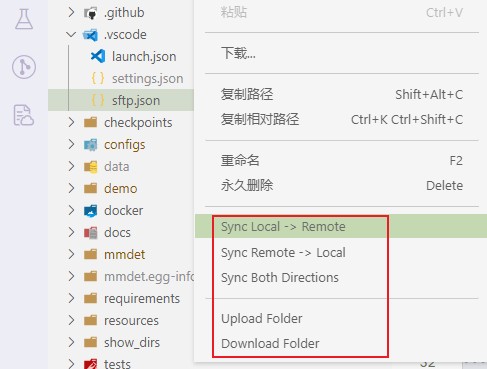Click the braces icon beside sftp.json
Screen dimensions: 487x369
[98, 100]
